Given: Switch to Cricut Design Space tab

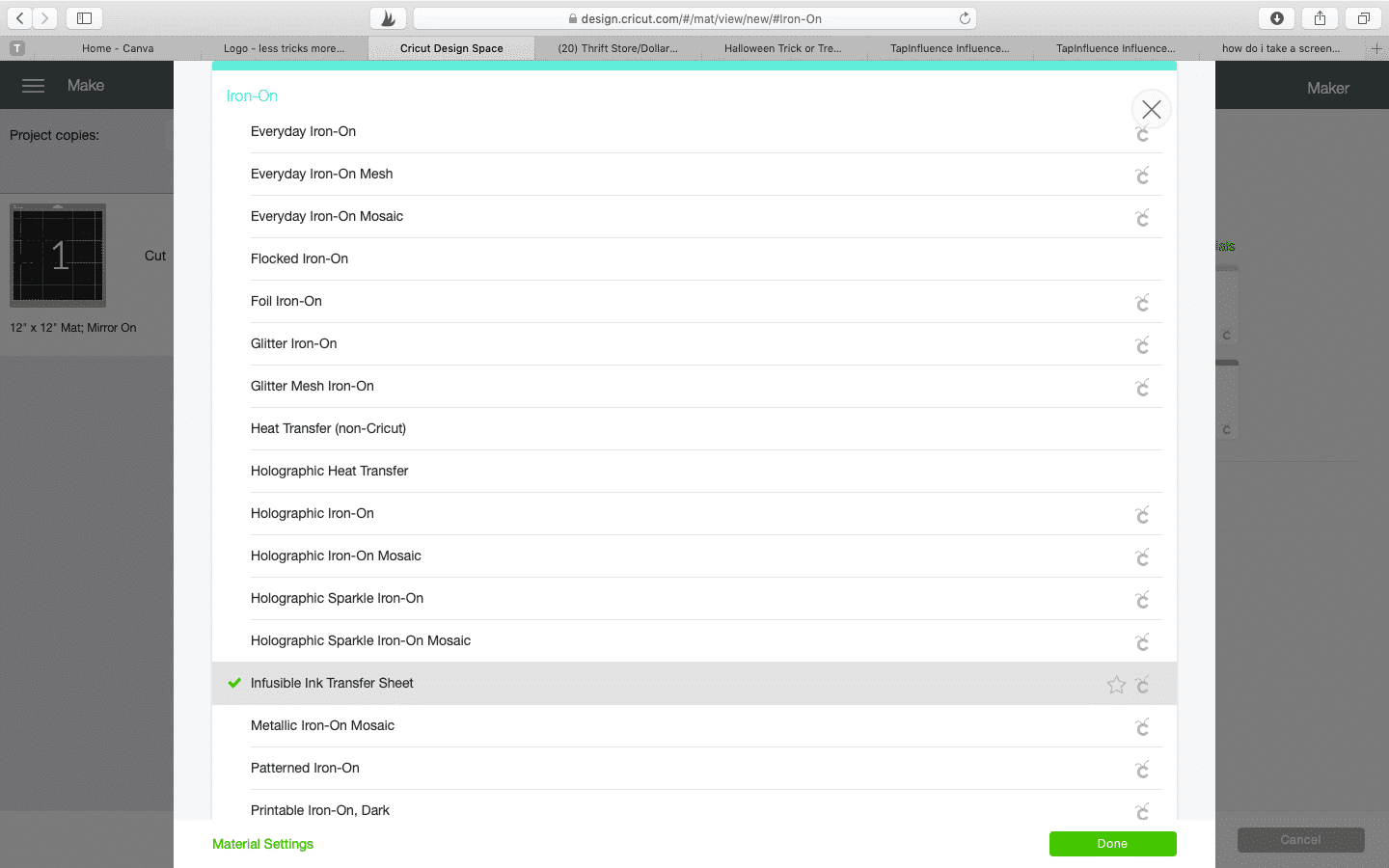Looking at the screenshot, I should coord(451,48).
